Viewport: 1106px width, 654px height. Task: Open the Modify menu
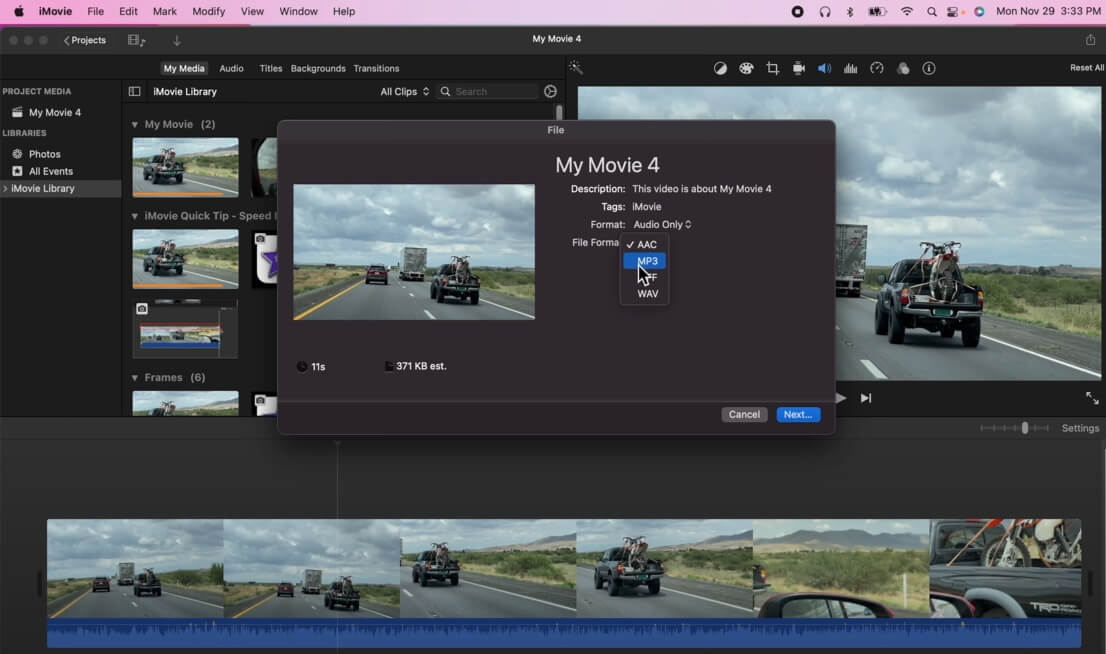[x=209, y=11]
